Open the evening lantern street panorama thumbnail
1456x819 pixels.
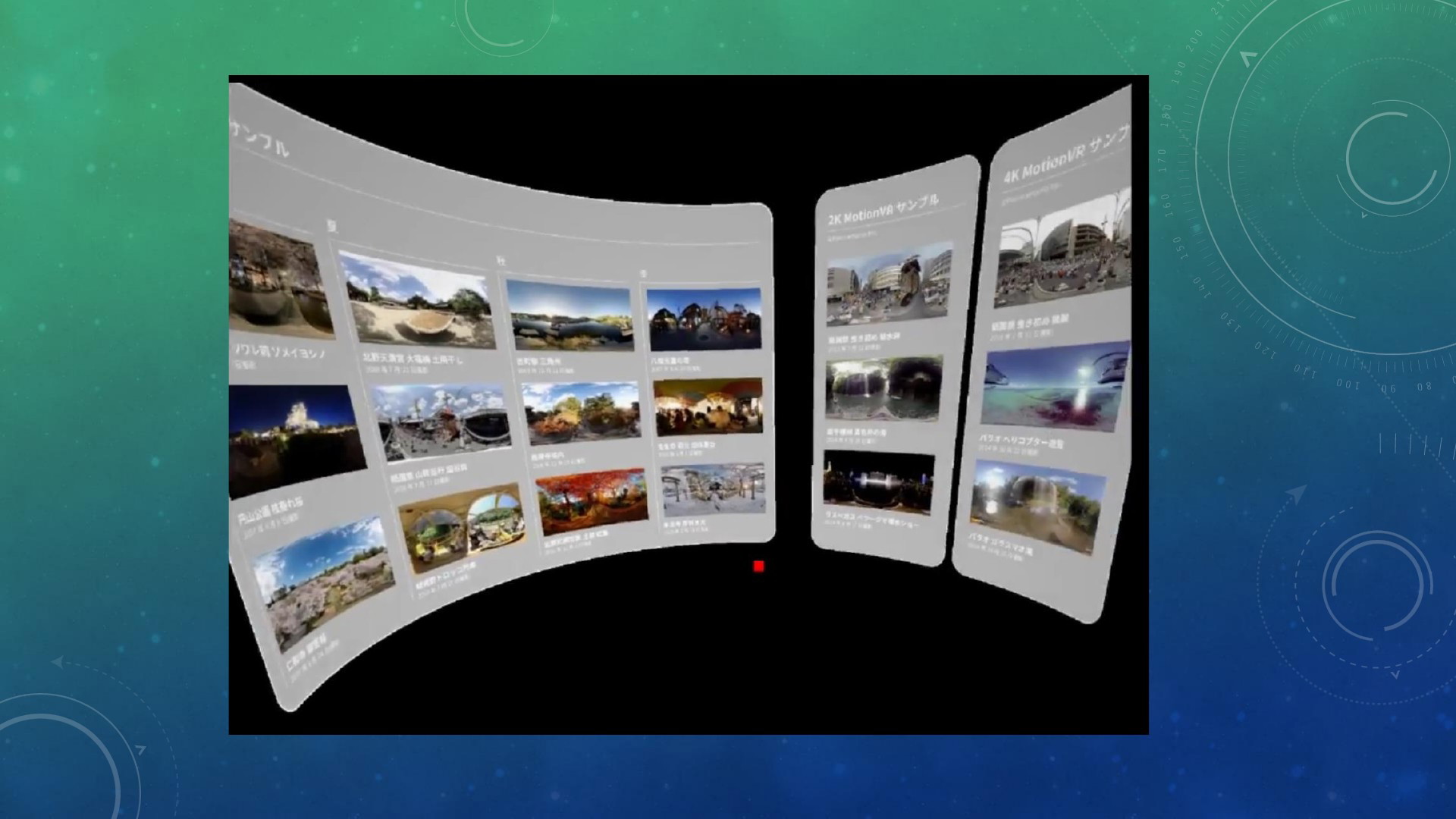pos(704,319)
